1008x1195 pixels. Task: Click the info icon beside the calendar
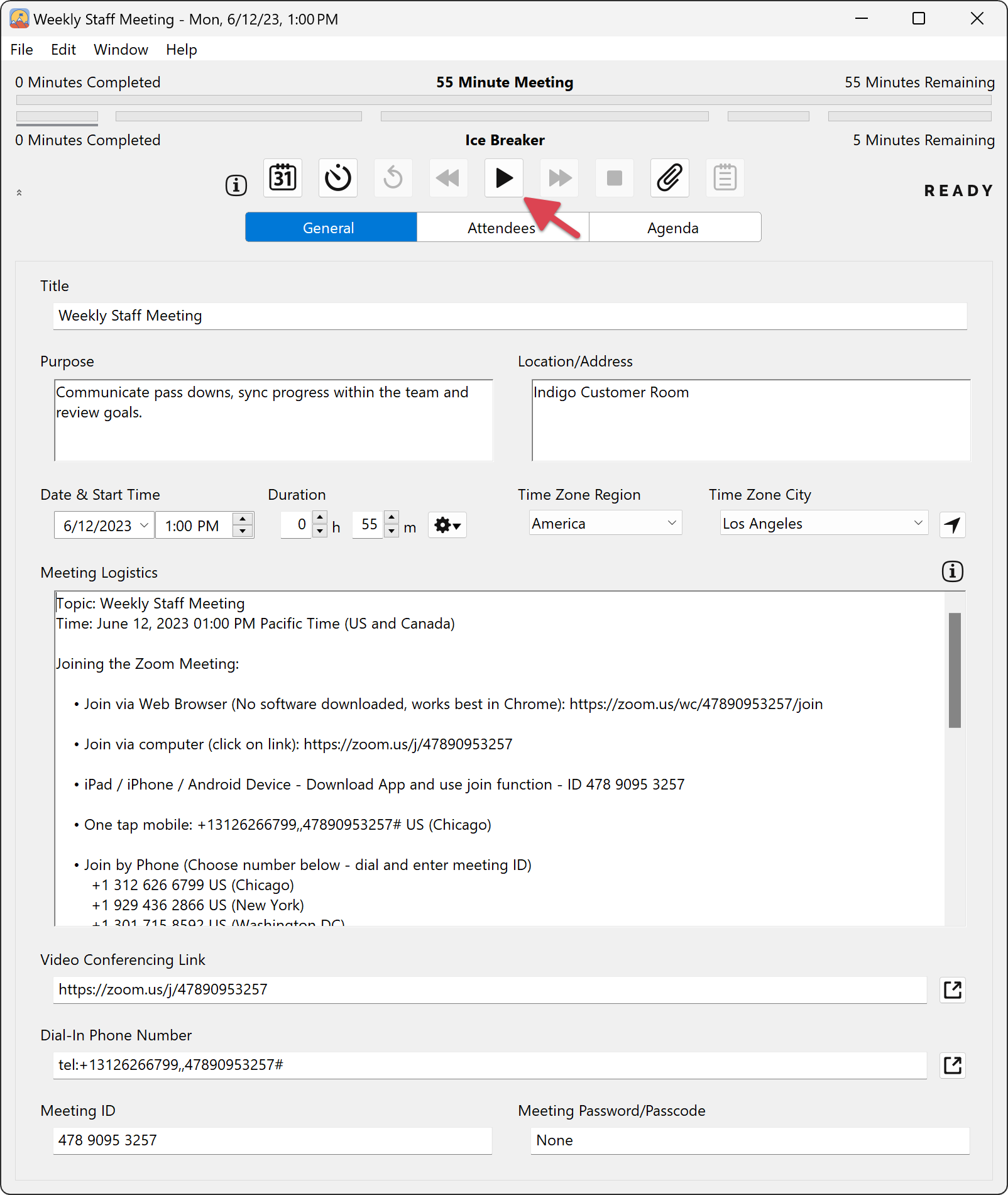pyautogui.click(x=236, y=185)
